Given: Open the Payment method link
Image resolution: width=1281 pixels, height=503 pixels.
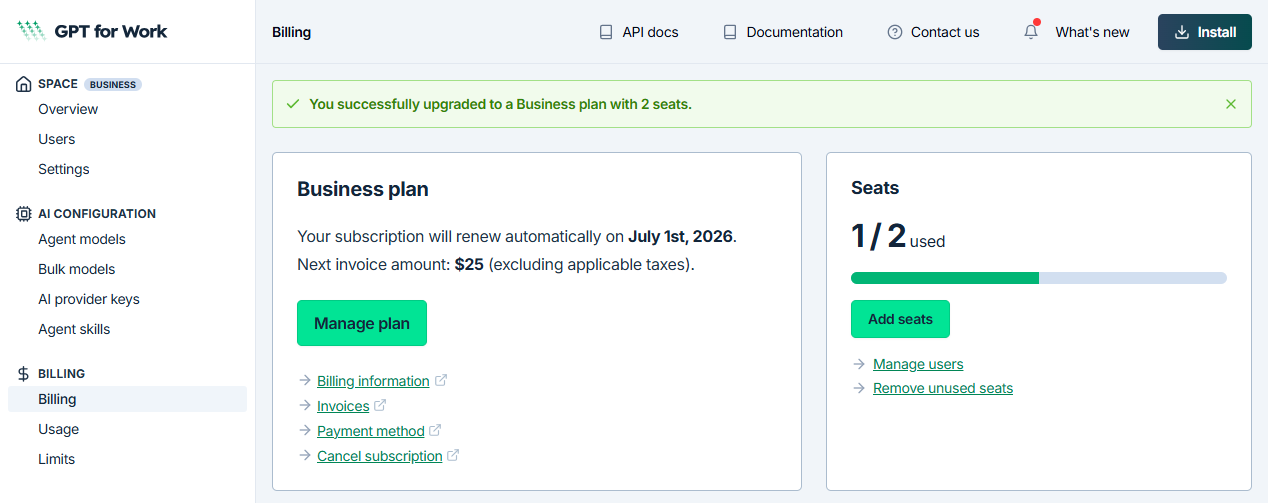Looking at the screenshot, I should (371, 431).
